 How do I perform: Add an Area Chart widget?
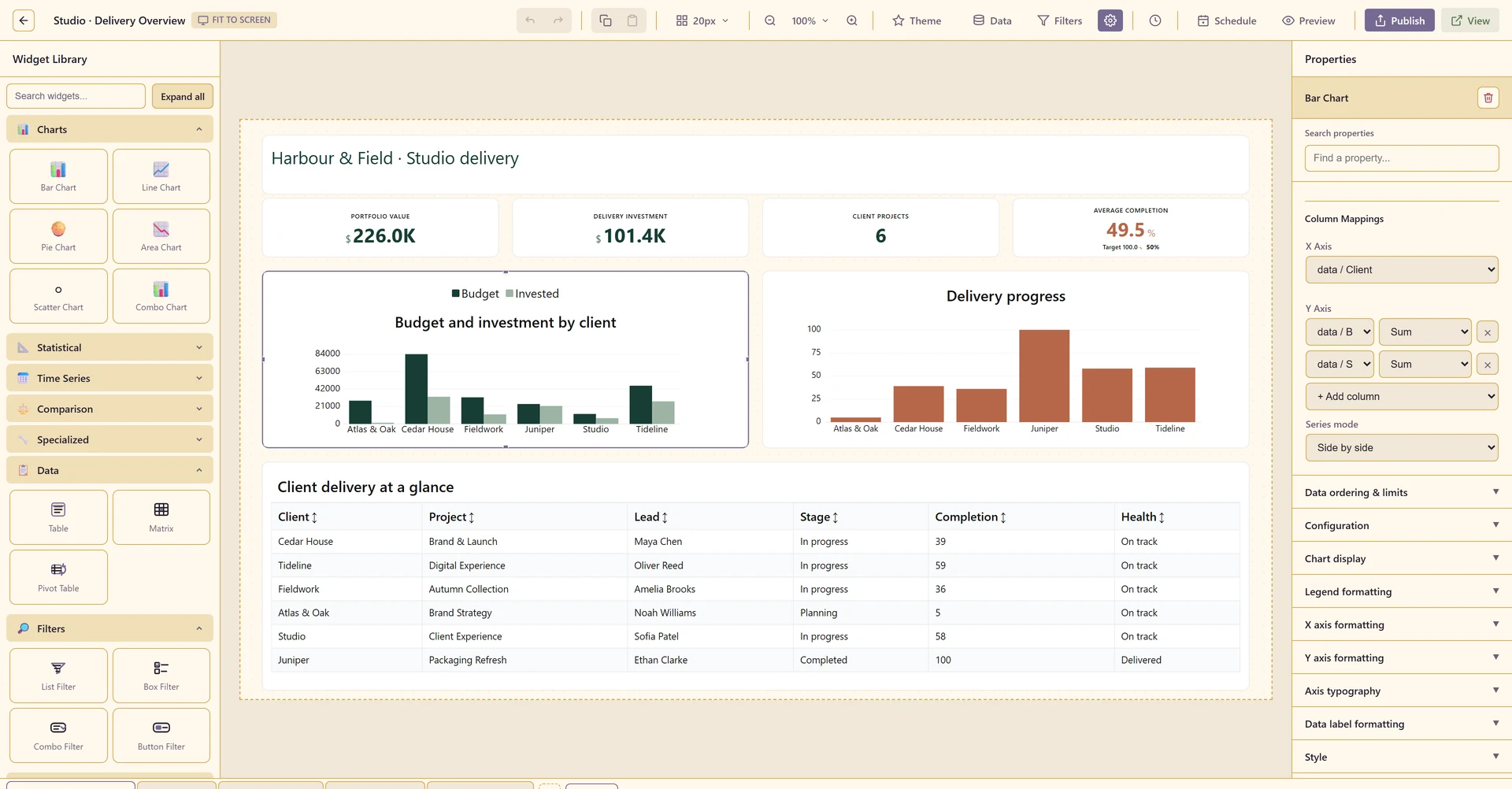point(161,236)
